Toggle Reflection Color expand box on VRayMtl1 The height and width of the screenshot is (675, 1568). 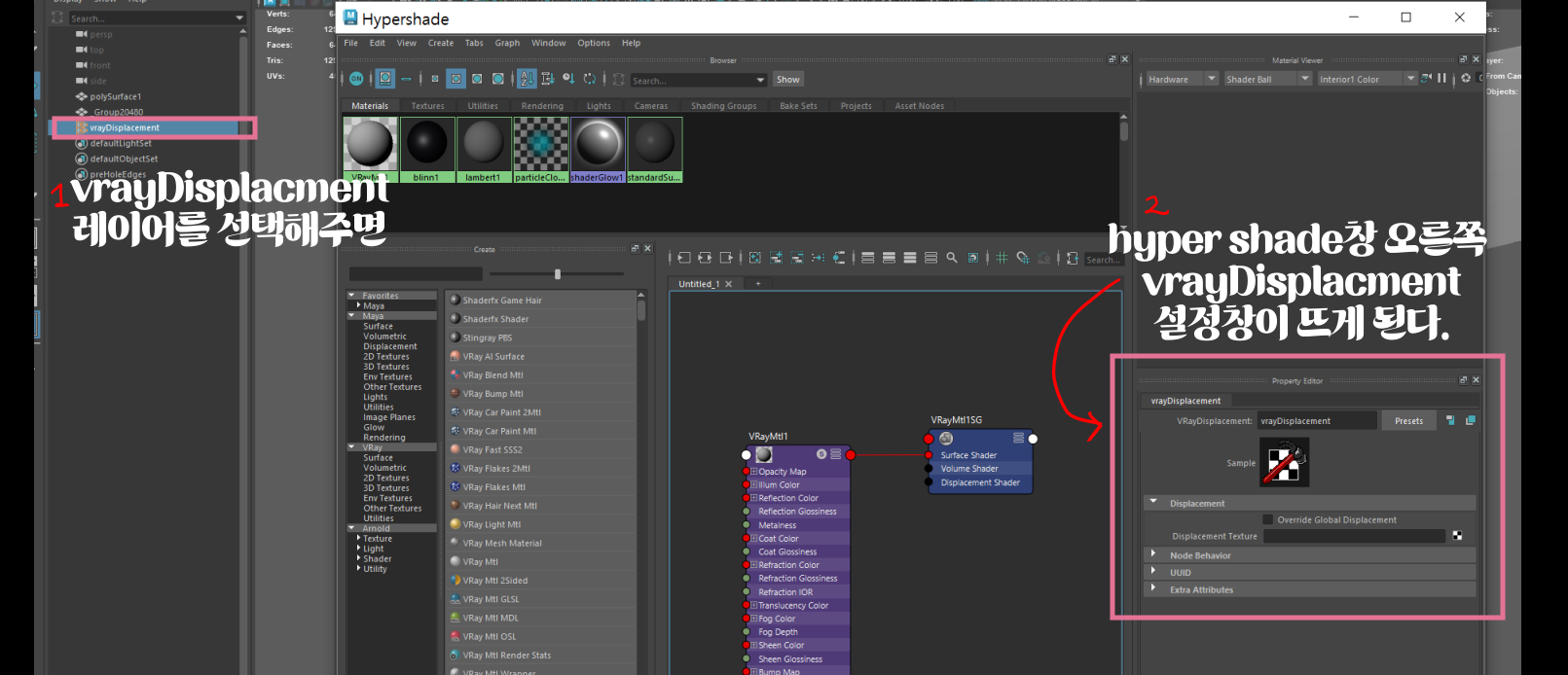point(753,498)
